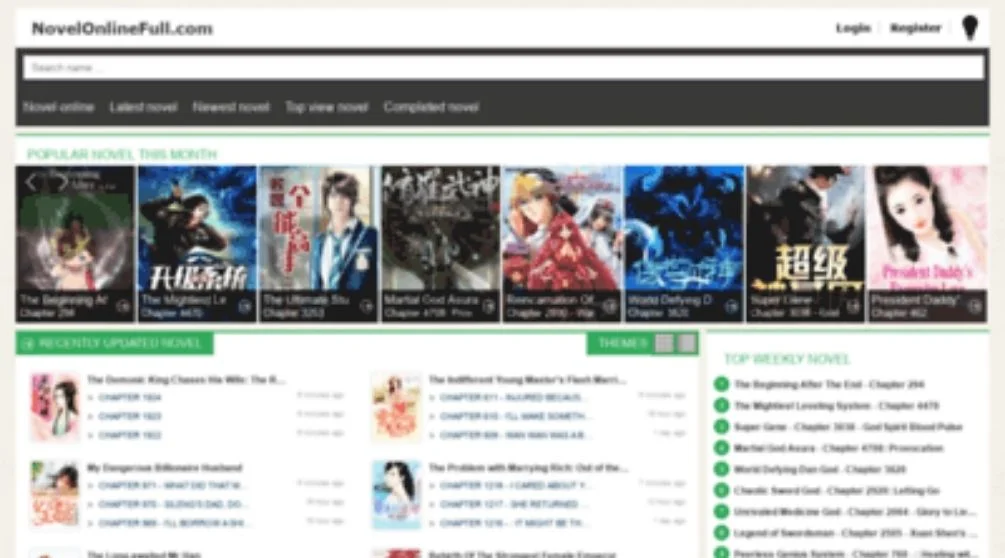The image size is (1005, 558).
Task: Open the Newest novel menu item
Action: coord(231,107)
